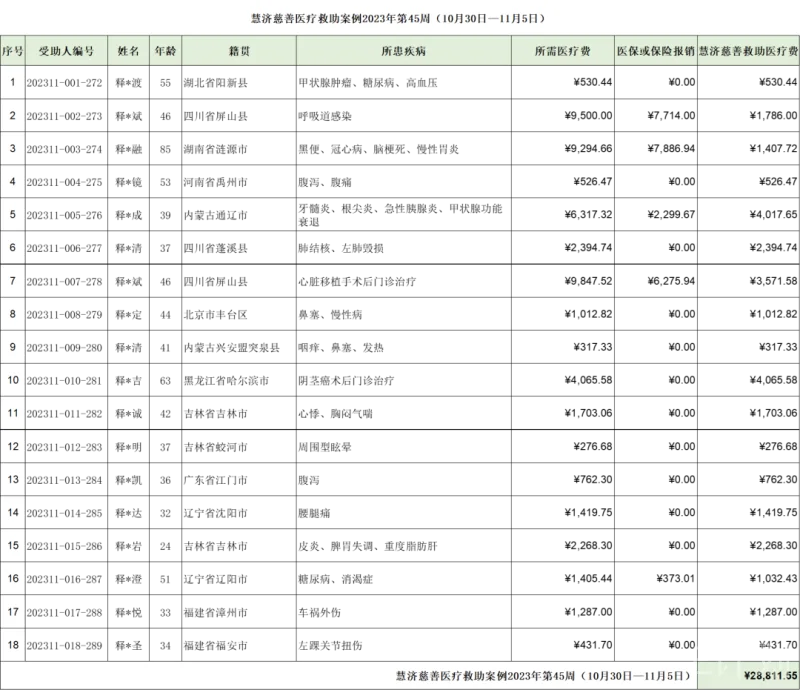Select row number 1 cell
Screen dimensions: 800x690
(x=12, y=82)
